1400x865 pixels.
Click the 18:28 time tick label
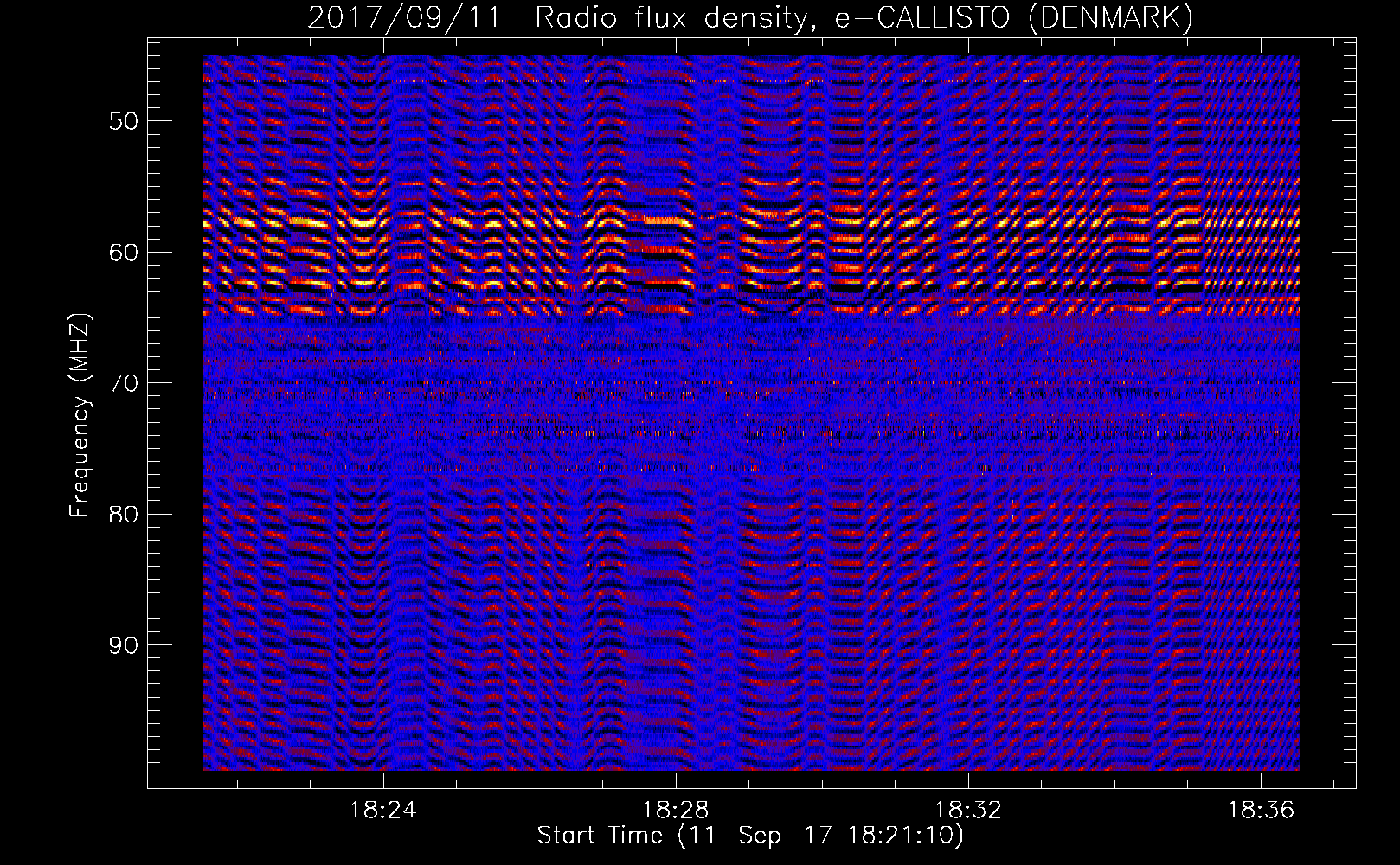(675, 810)
